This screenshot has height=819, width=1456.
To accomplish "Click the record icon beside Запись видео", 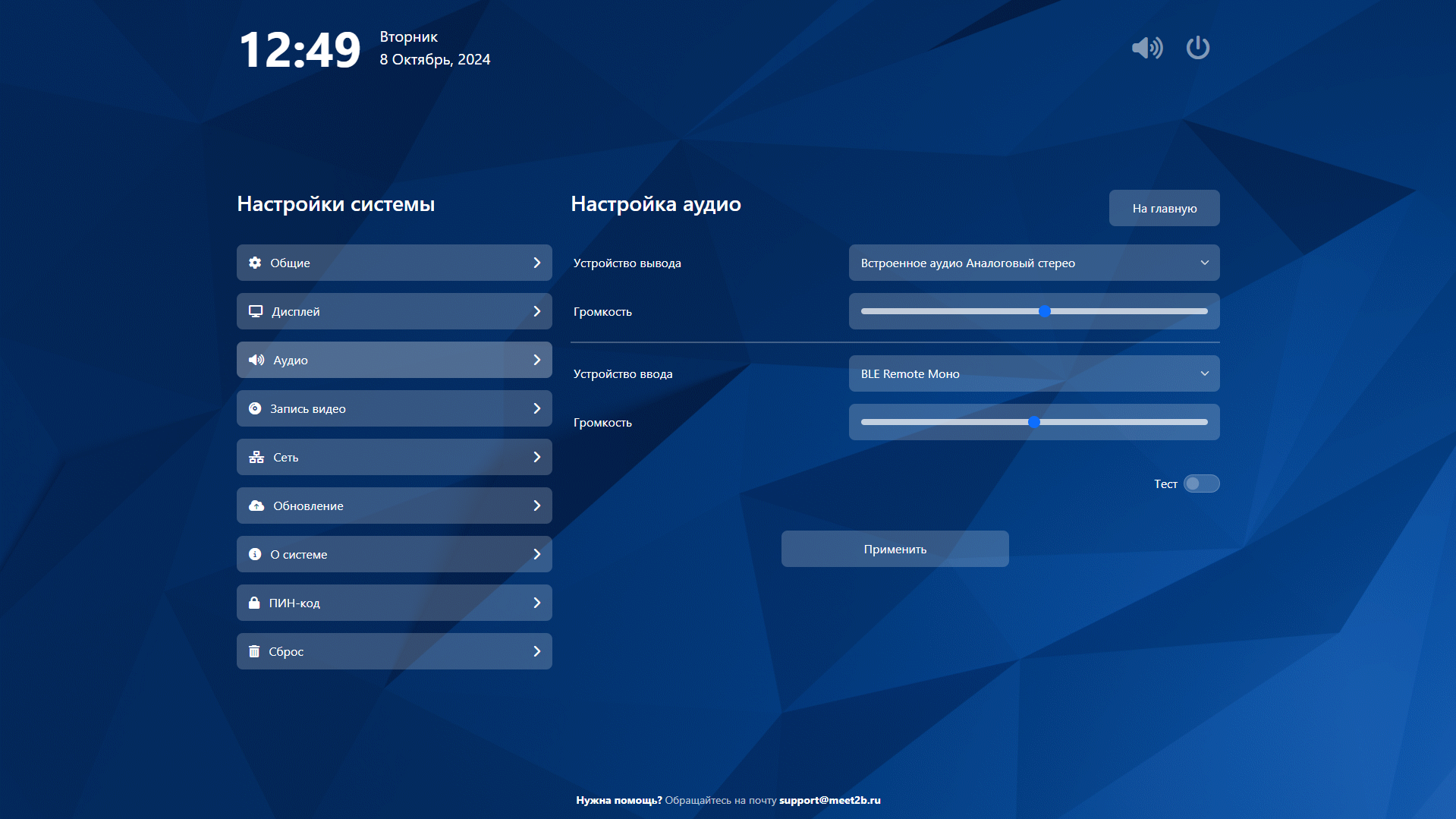I will (255, 408).
